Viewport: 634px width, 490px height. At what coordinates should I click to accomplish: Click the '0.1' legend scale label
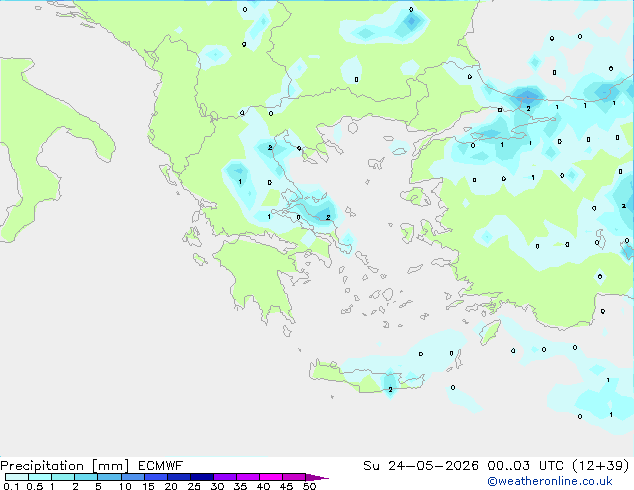[x=11, y=486]
